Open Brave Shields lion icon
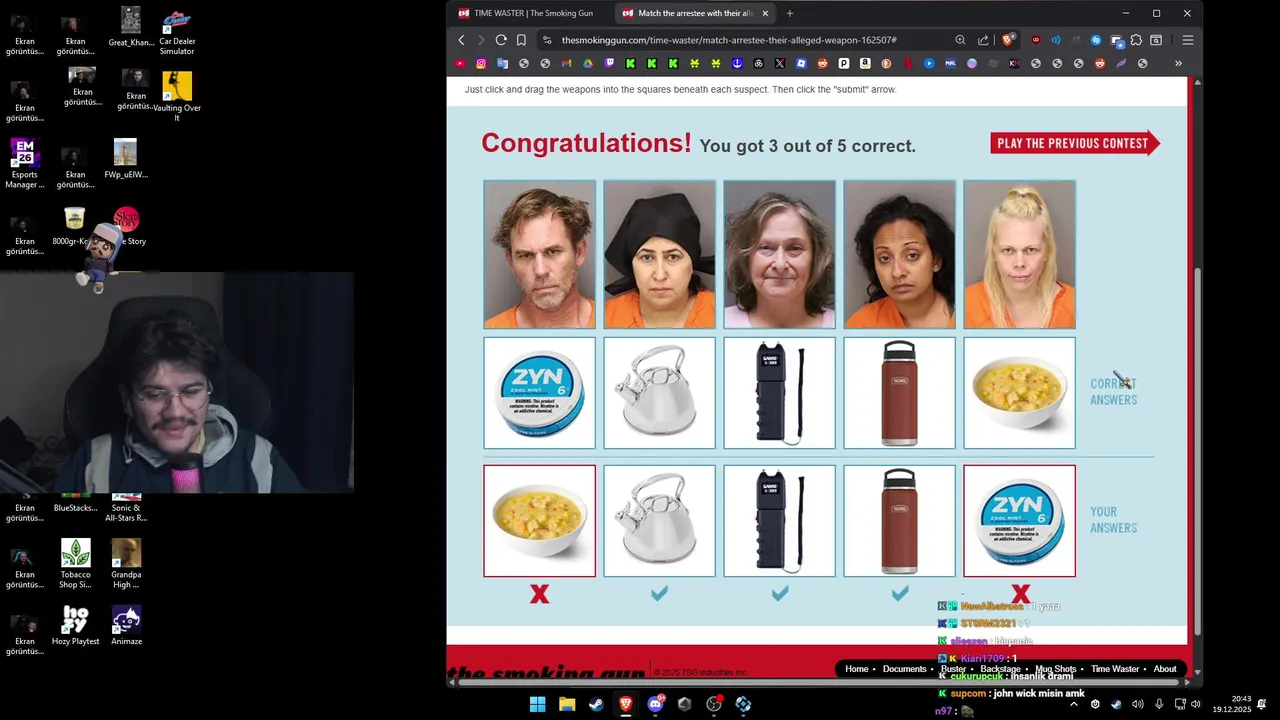The width and height of the screenshot is (1280, 720). pyautogui.click(x=1008, y=40)
